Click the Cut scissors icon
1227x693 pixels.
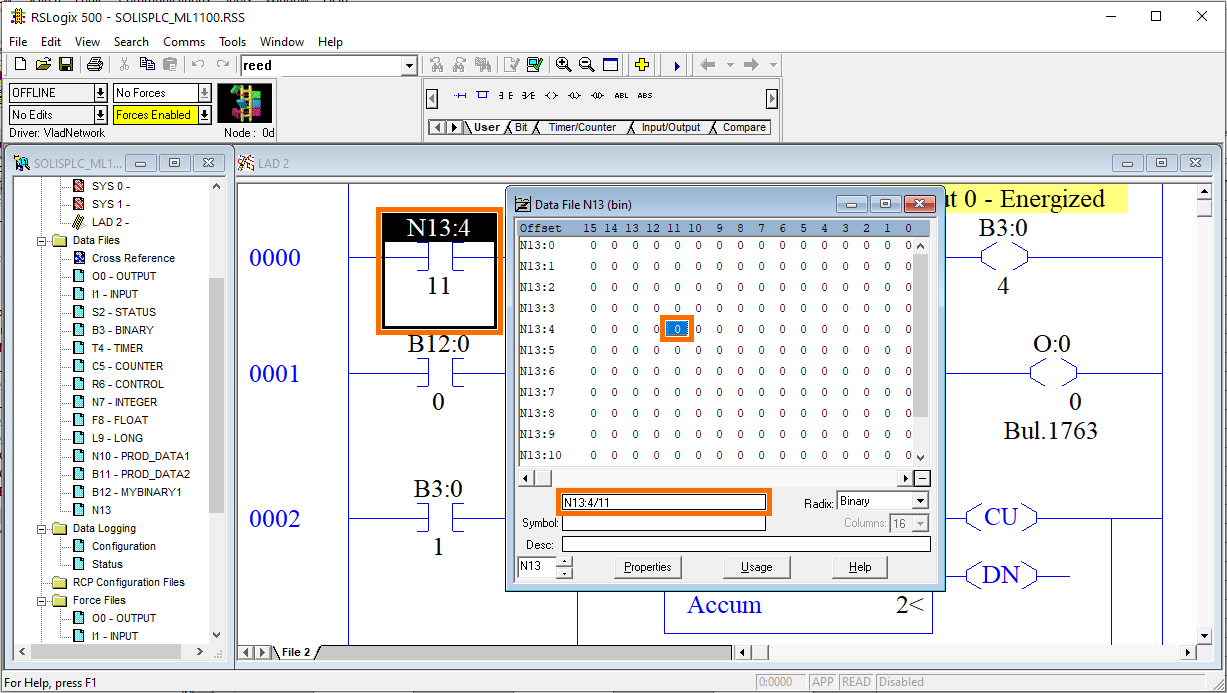124,65
